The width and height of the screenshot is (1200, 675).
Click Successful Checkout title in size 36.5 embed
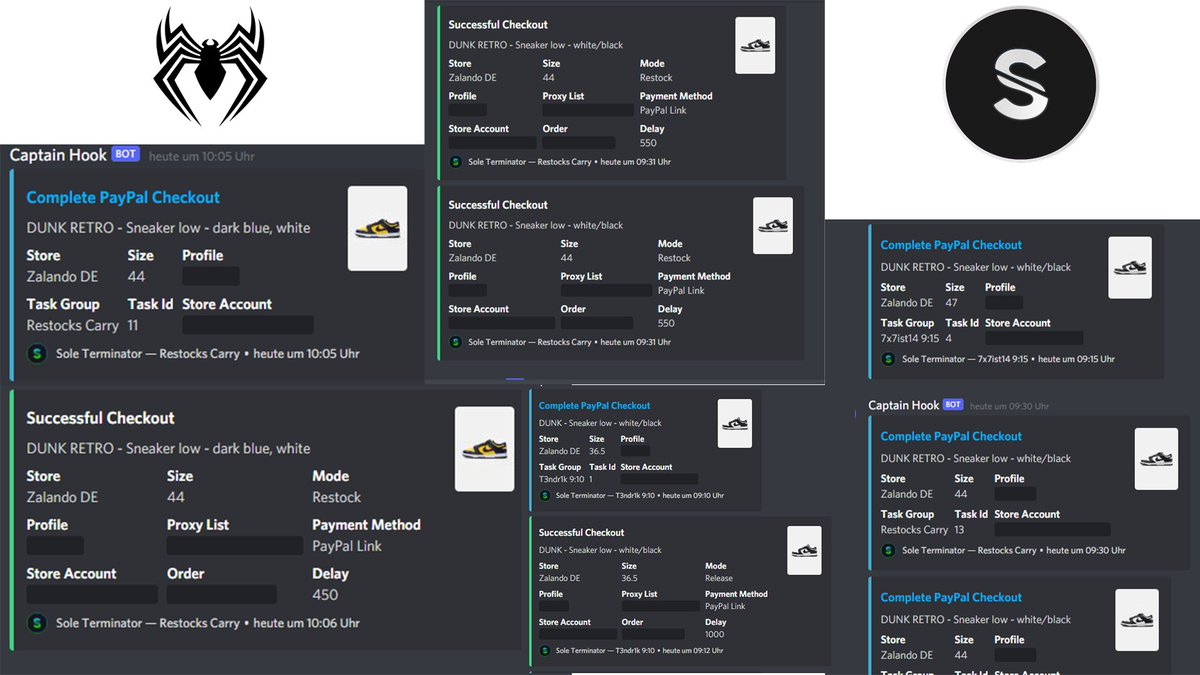581,533
